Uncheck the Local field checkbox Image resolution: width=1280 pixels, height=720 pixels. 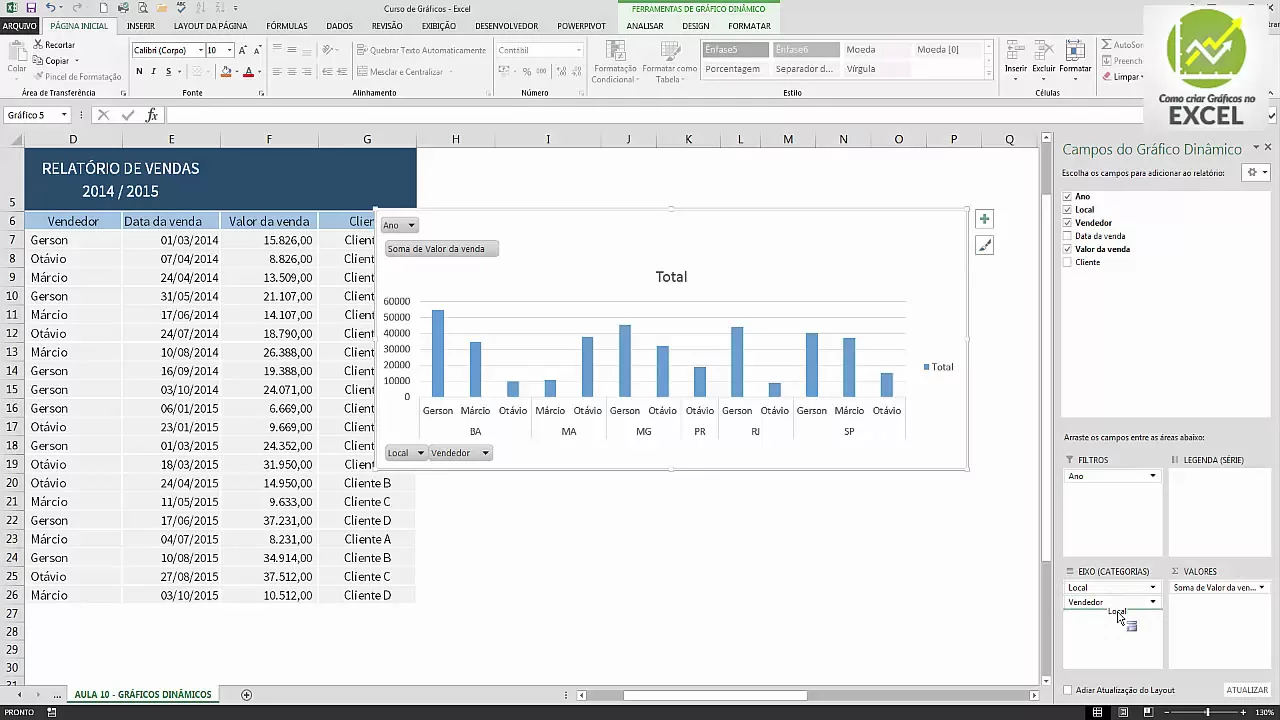click(1068, 210)
